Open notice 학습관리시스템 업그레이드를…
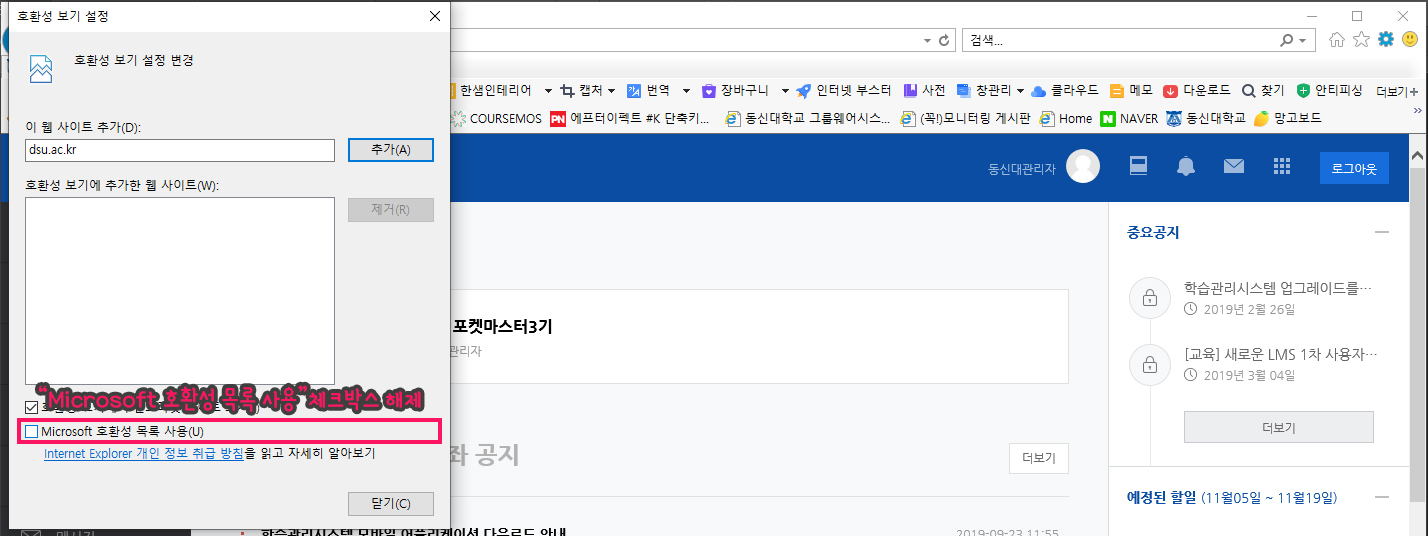Viewport: 1428px width, 536px height. click(1277, 289)
